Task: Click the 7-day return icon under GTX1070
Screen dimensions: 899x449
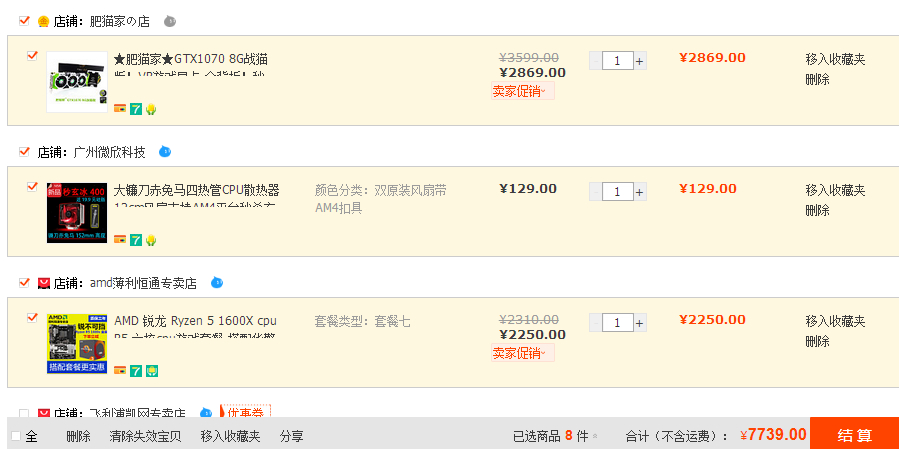Action: 136,108
